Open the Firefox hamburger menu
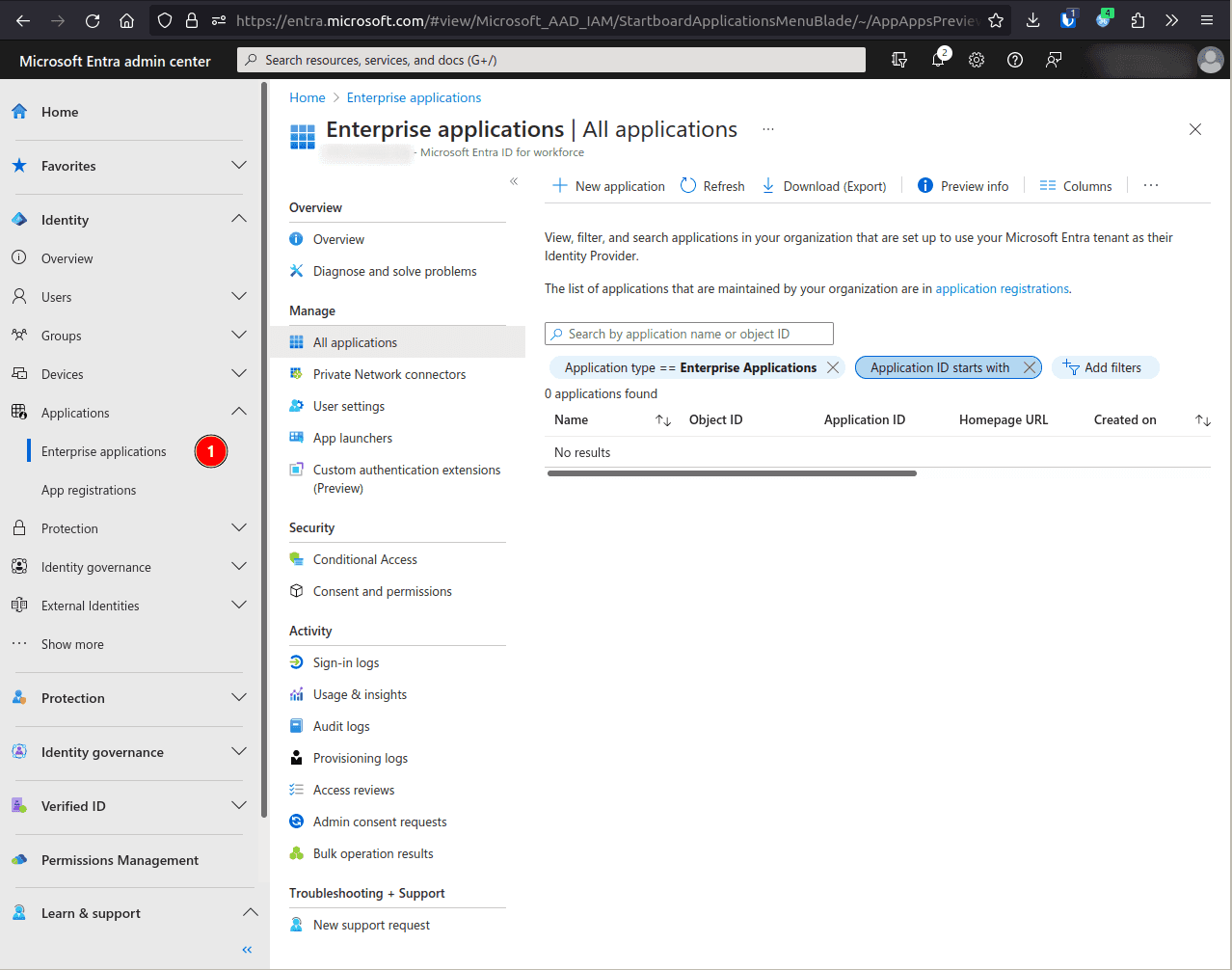This screenshot has width=1232, height=970. tap(1207, 20)
